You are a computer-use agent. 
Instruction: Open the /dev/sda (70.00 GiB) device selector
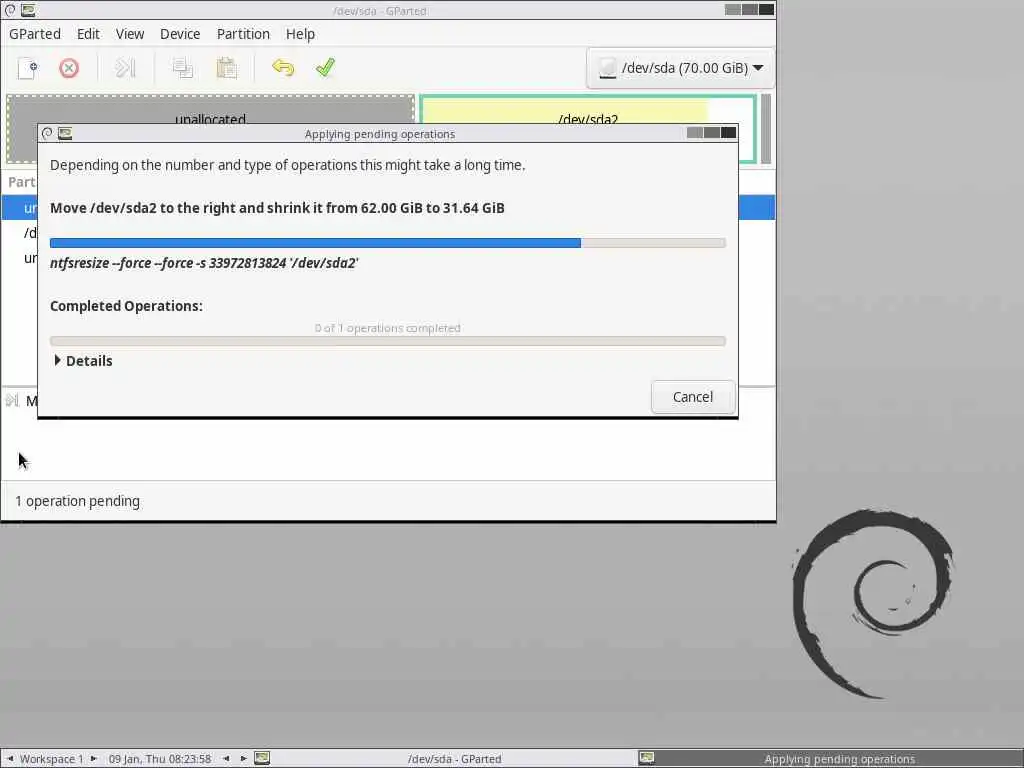tap(680, 68)
